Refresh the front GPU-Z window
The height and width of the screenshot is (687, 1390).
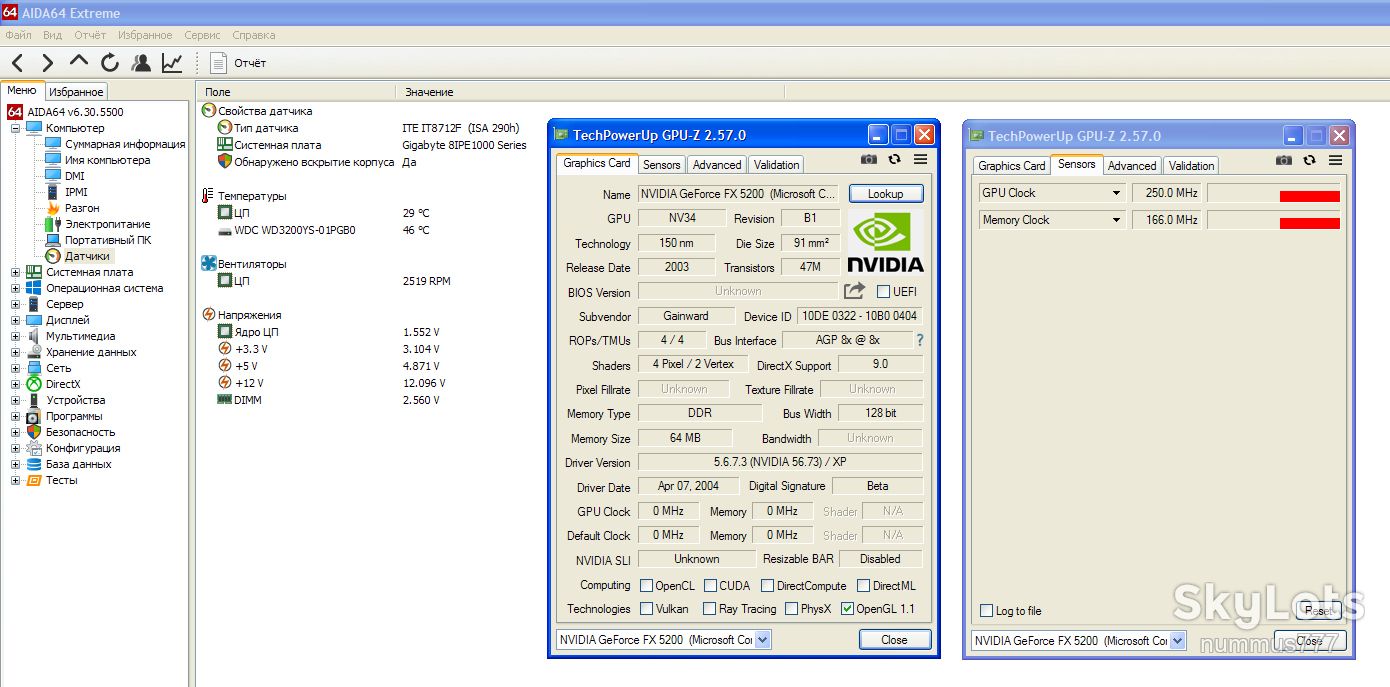pos(894,159)
